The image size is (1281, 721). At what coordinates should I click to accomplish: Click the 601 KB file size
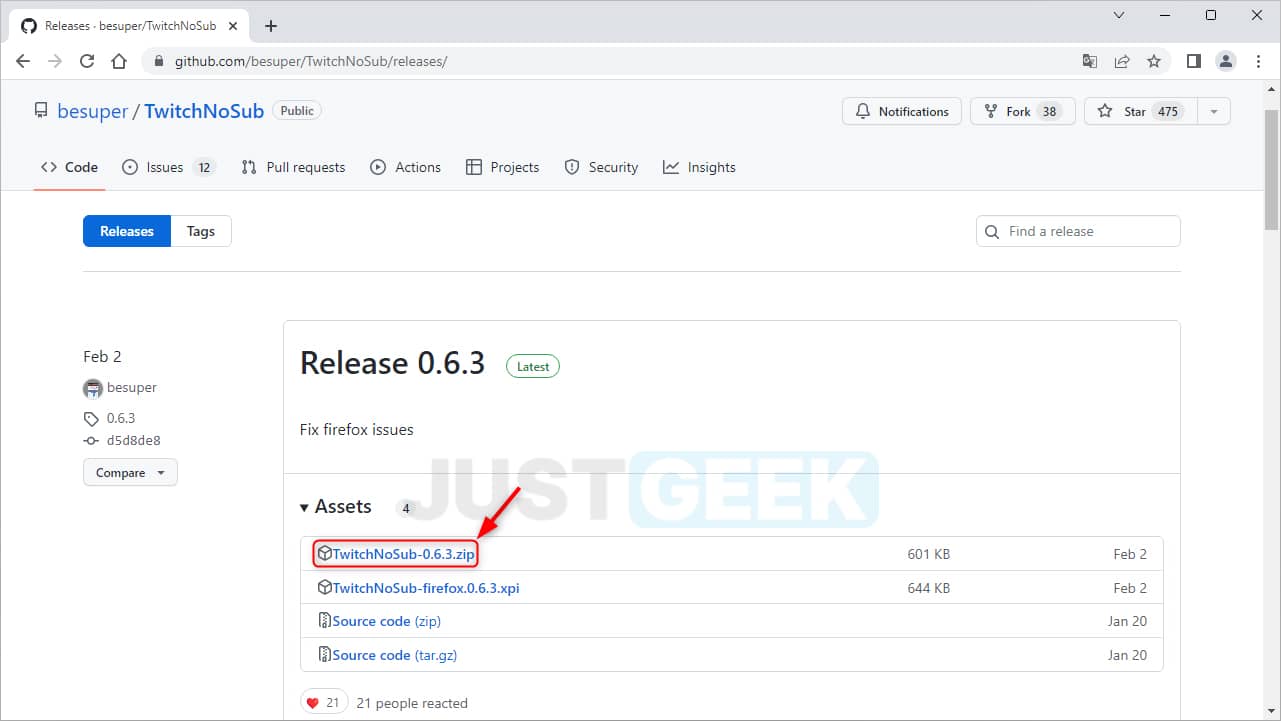coord(928,554)
